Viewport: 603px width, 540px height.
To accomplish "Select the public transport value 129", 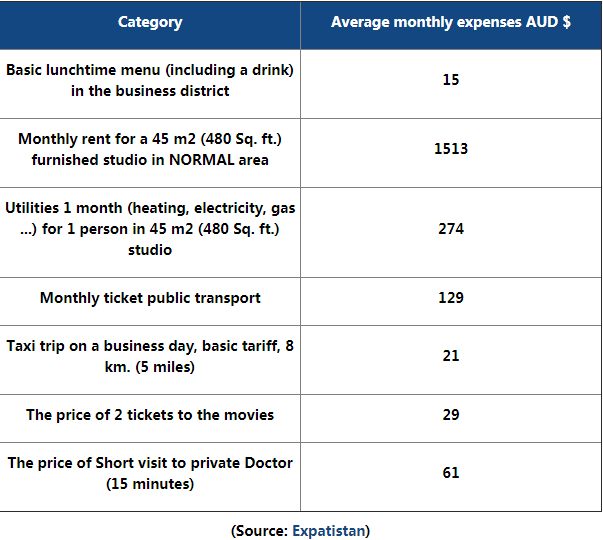I will coord(451,298).
